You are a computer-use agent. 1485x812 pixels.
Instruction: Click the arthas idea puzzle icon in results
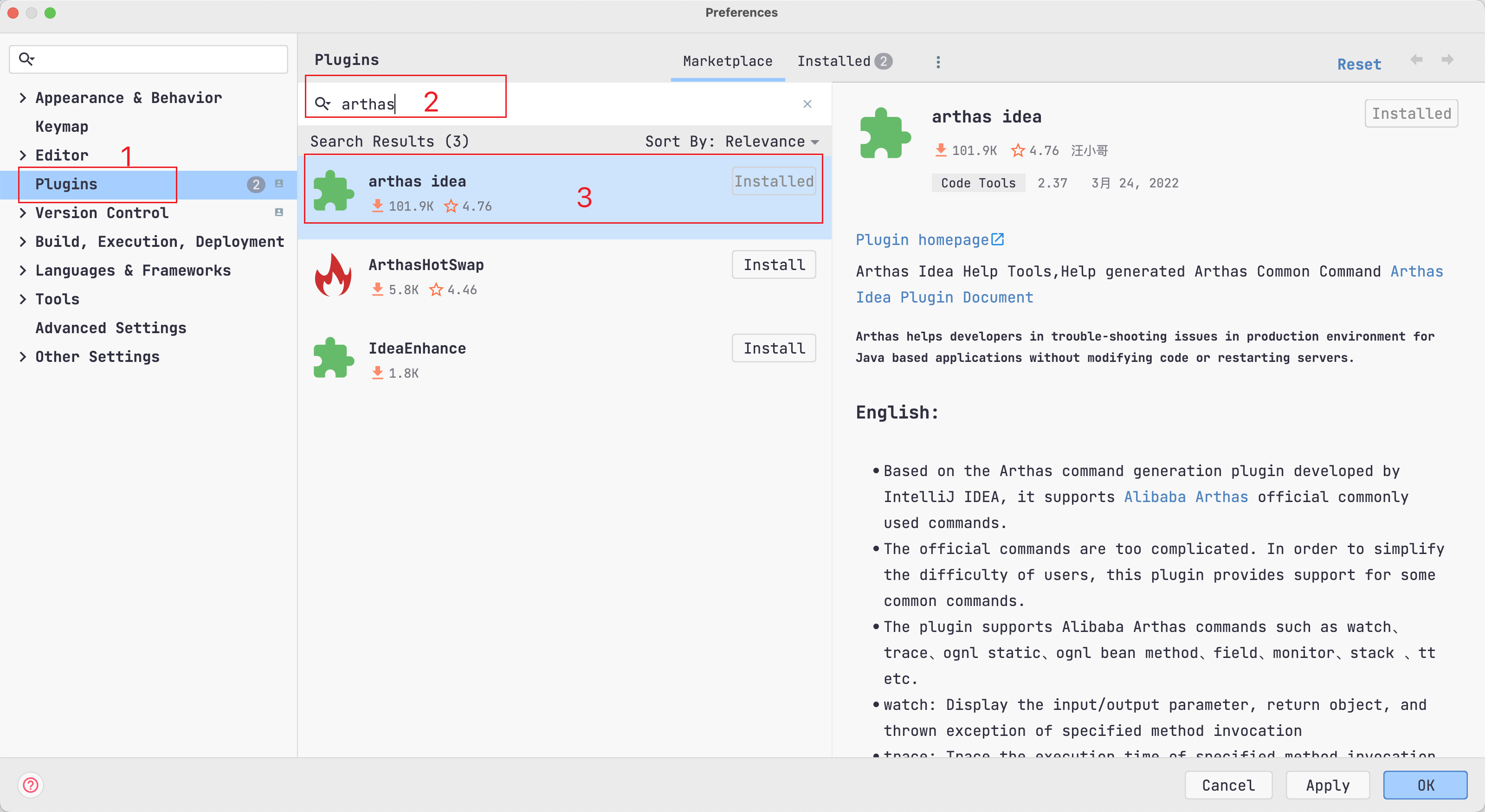pyautogui.click(x=333, y=191)
